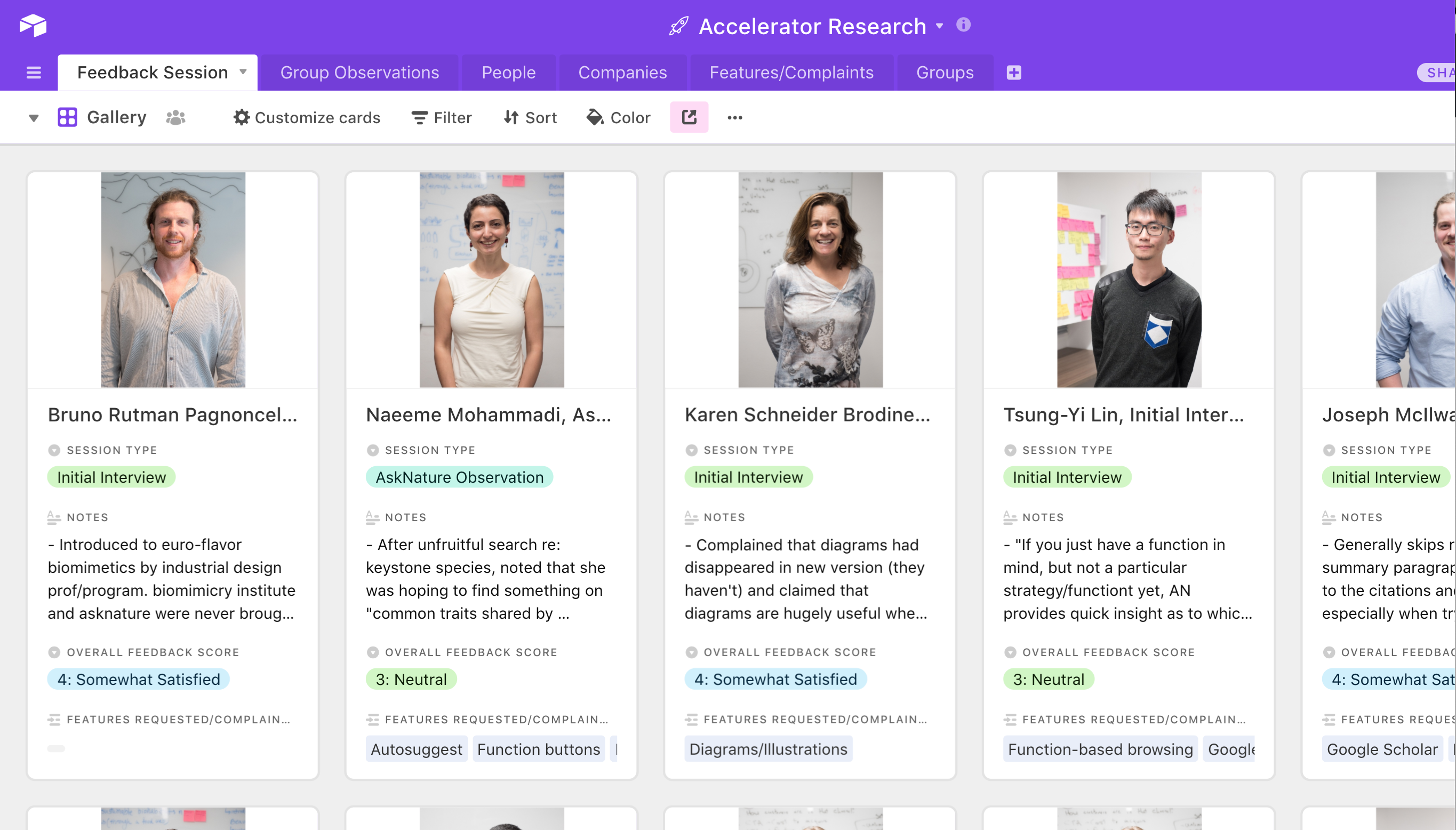
Task: Open Customize cards settings
Action: [307, 117]
